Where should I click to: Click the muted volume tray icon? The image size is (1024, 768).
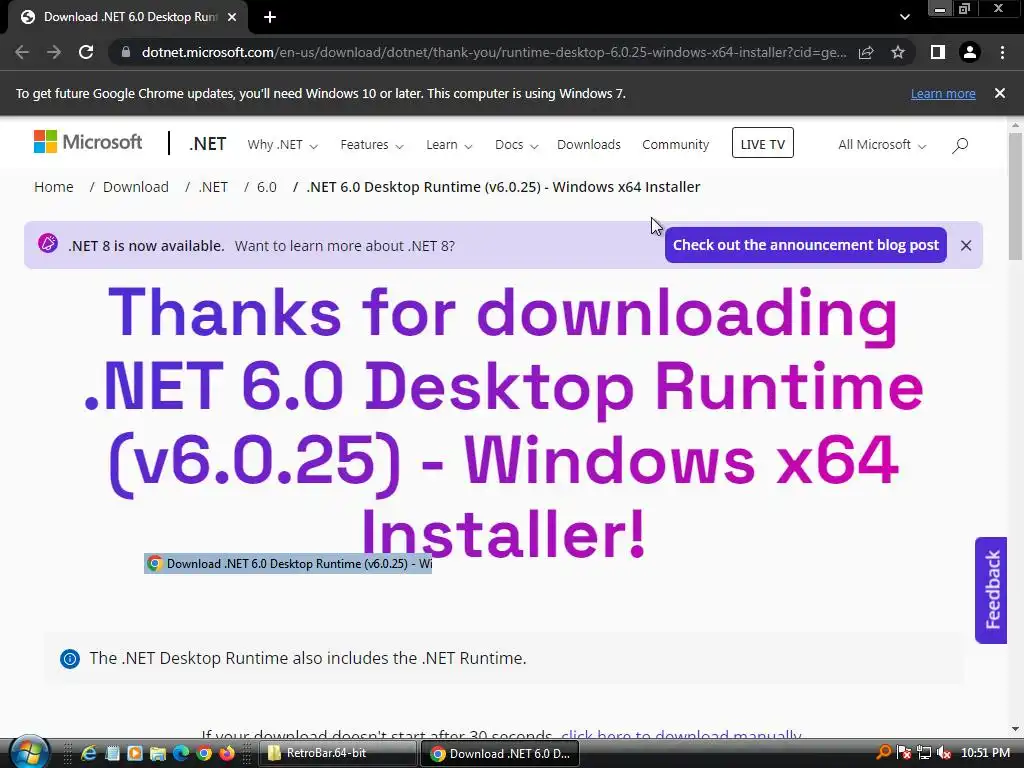tap(944, 753)
